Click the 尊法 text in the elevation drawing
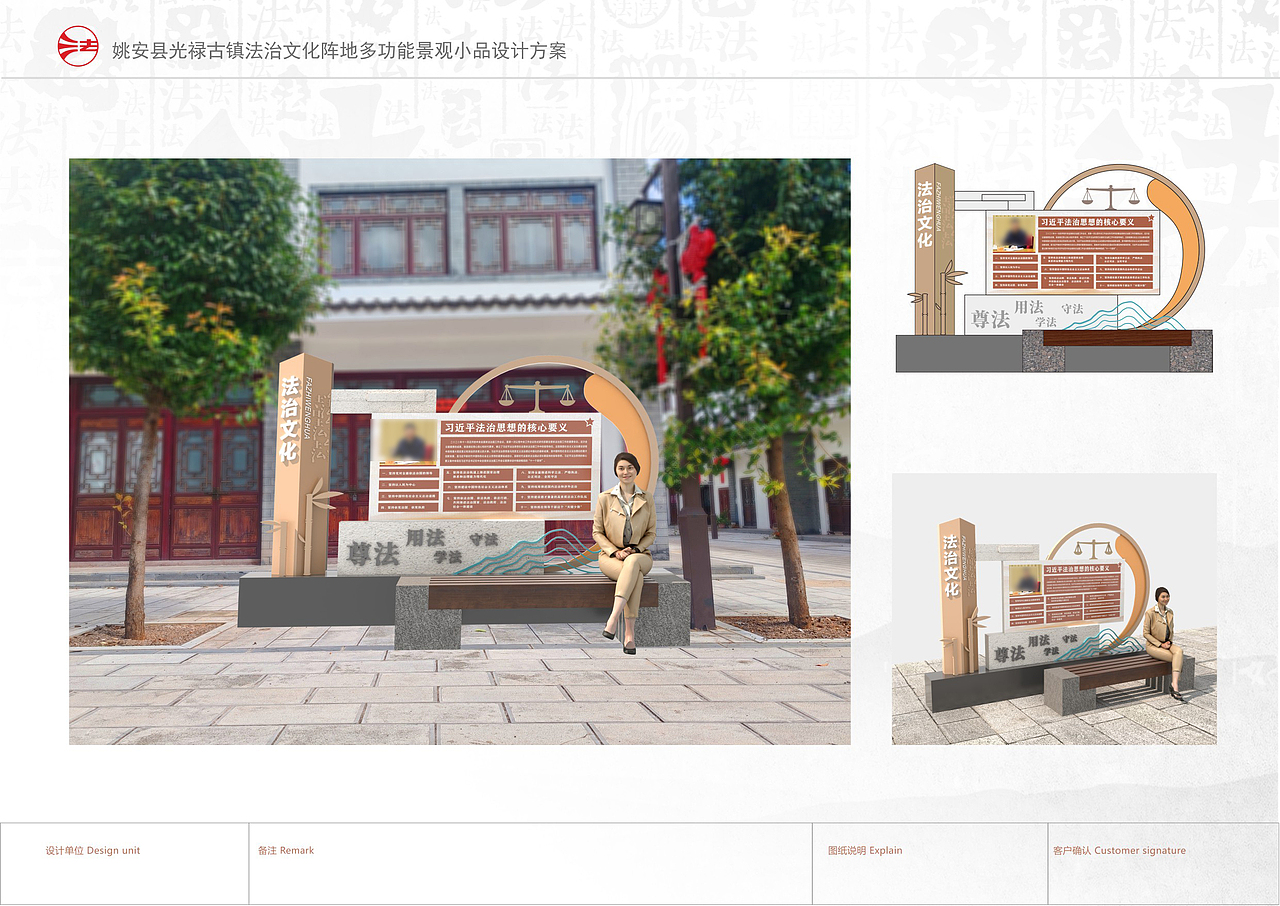This screenshot has height=906, width=1280. 991,319
